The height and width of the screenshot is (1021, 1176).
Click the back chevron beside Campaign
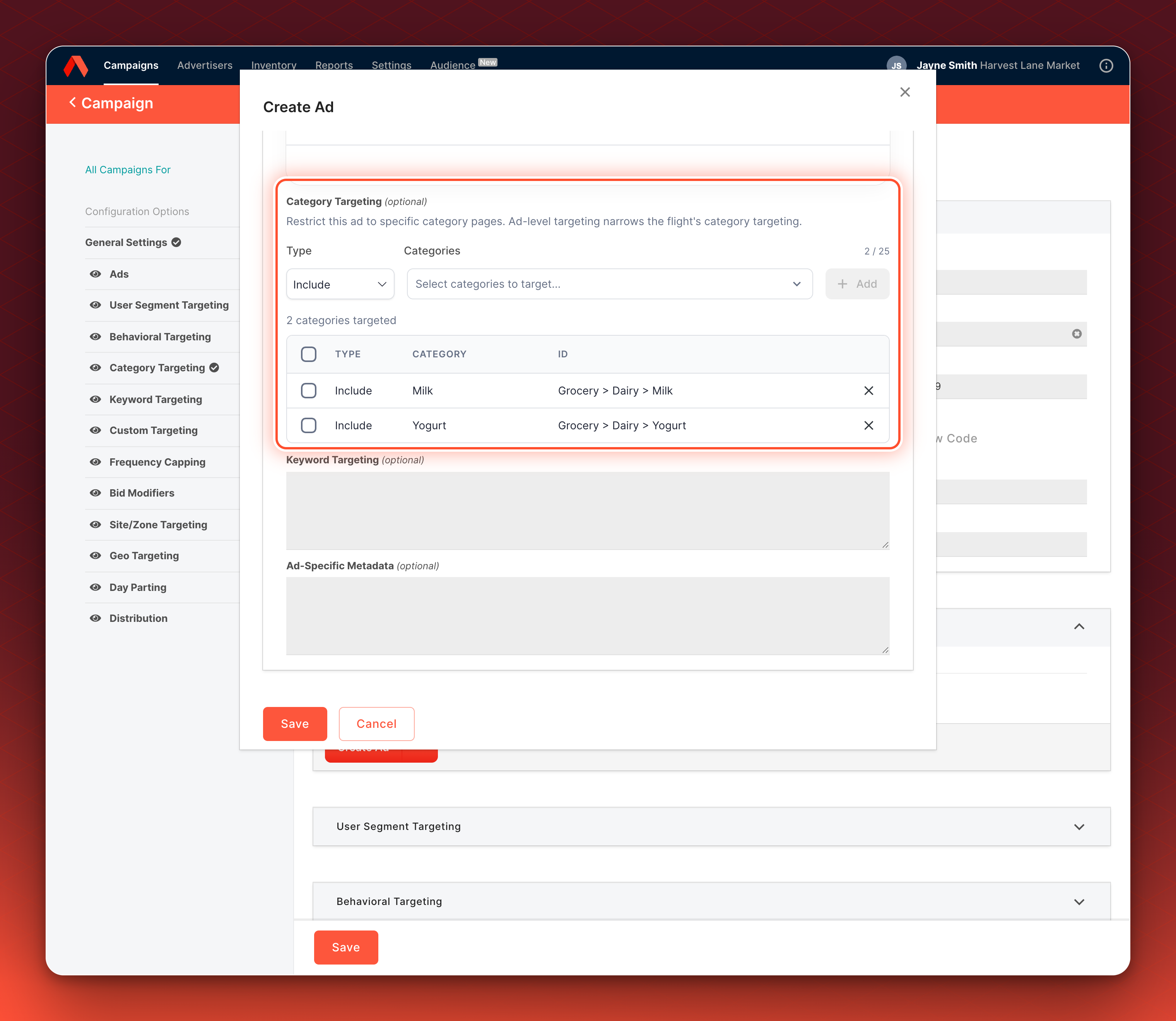[72, 102]
